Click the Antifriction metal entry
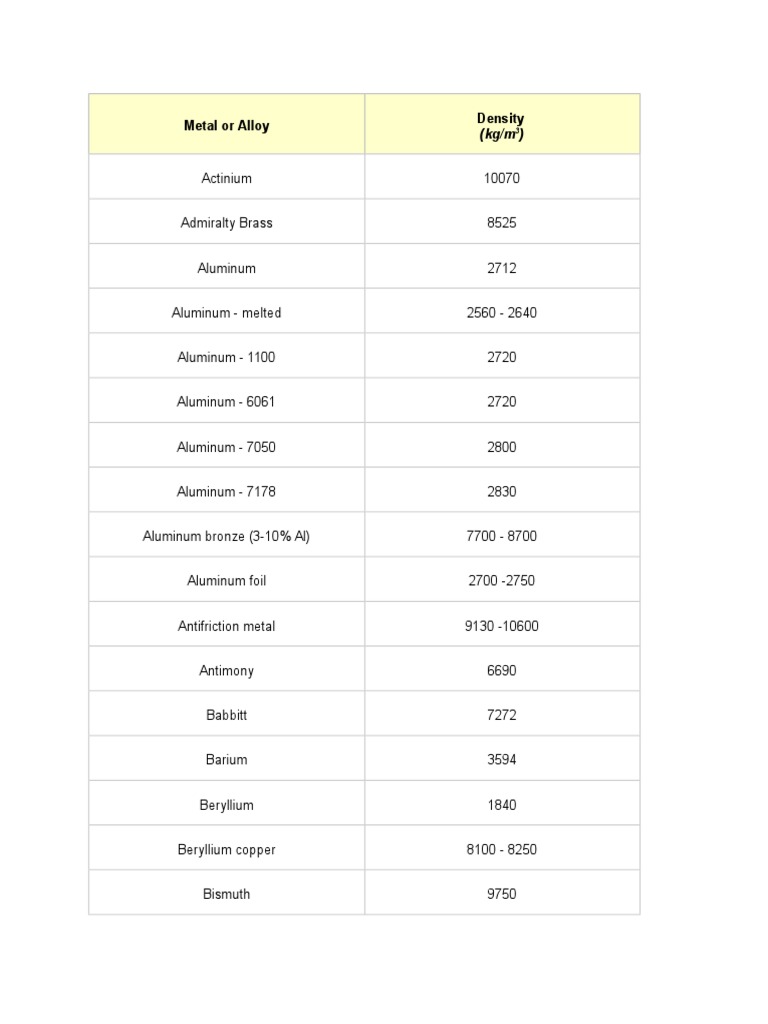Viewport: 768px width, 1024px height. 226,626
